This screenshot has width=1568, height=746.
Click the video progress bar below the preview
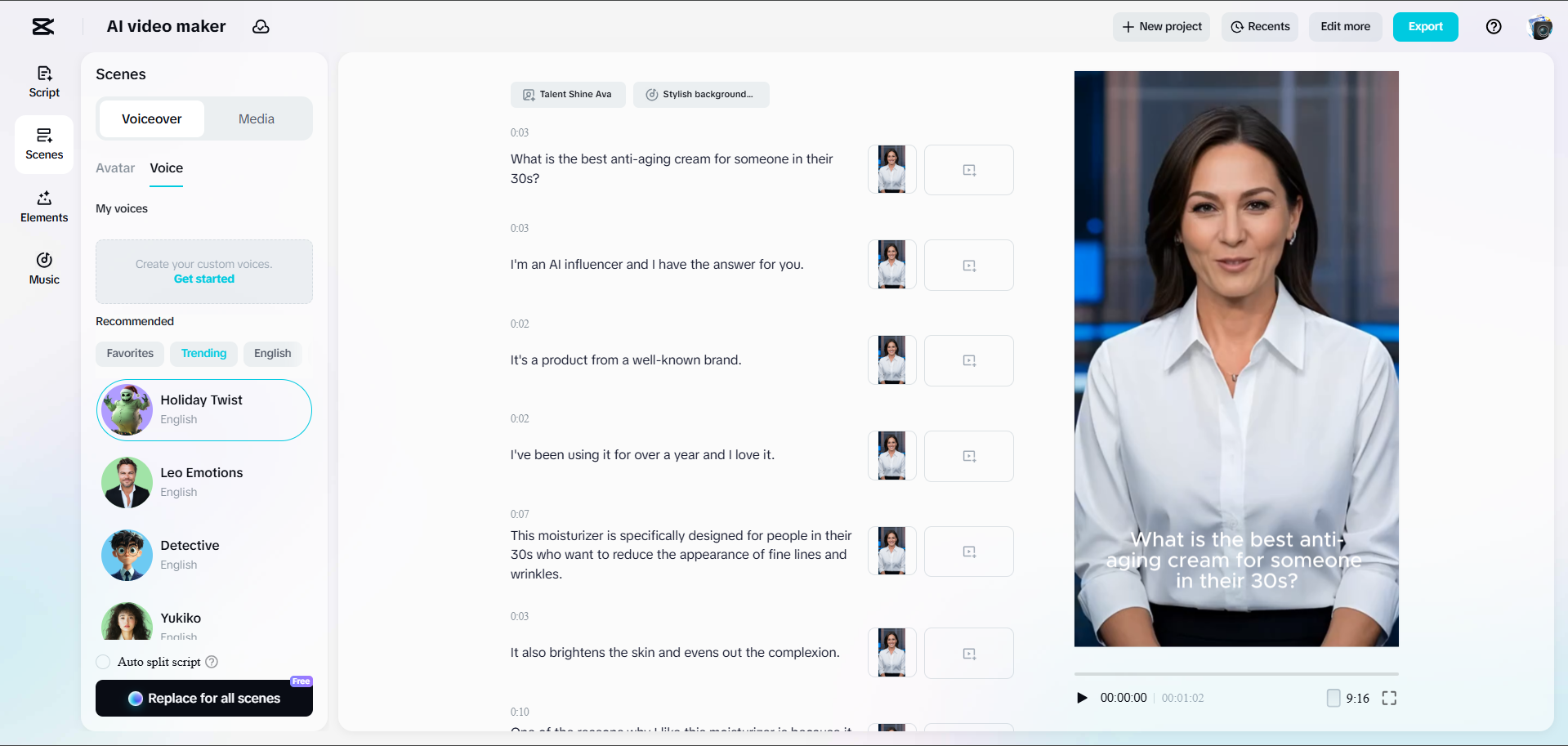1236,673
